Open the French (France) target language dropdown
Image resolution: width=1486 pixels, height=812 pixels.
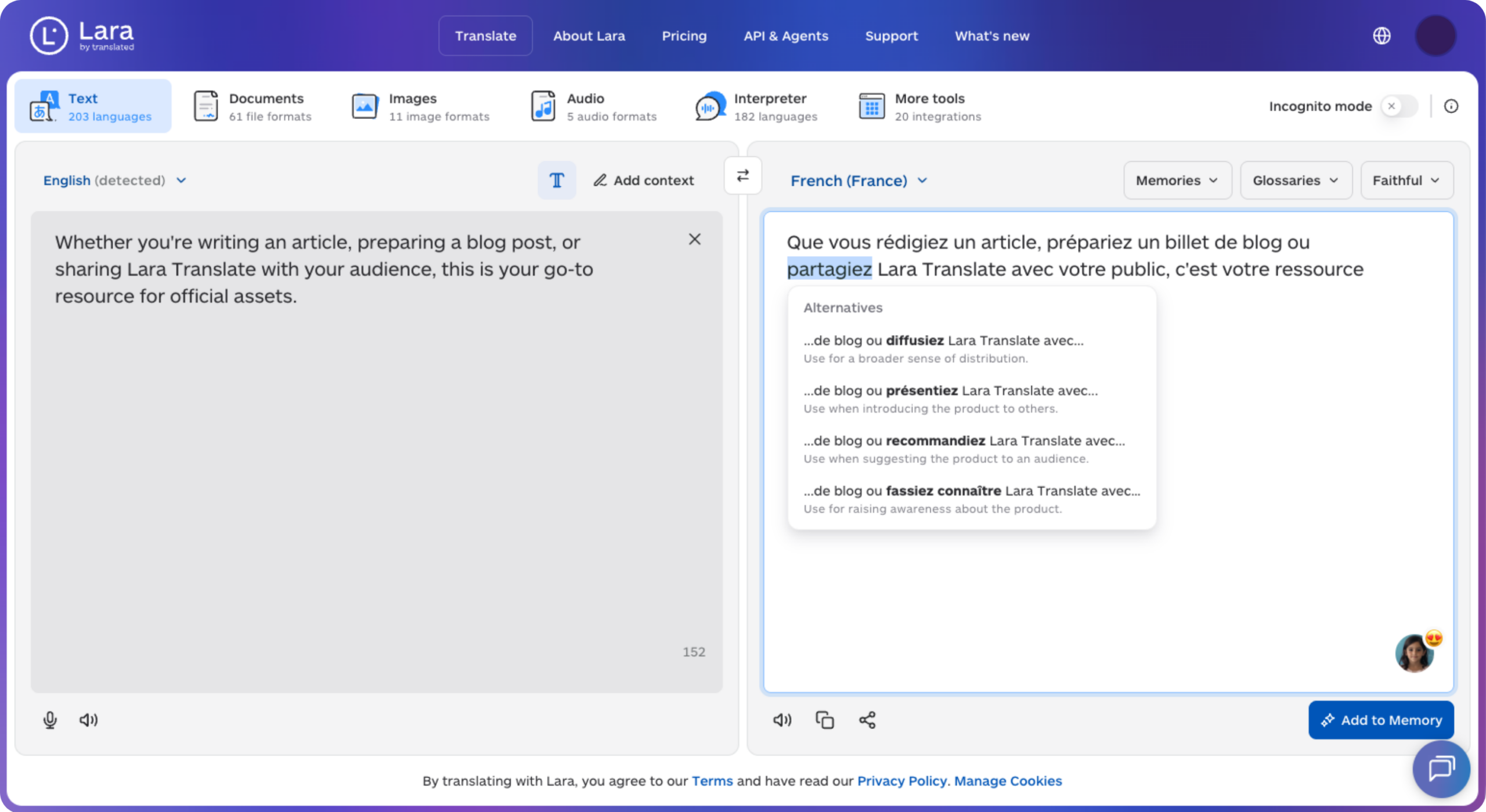point(859,181)
